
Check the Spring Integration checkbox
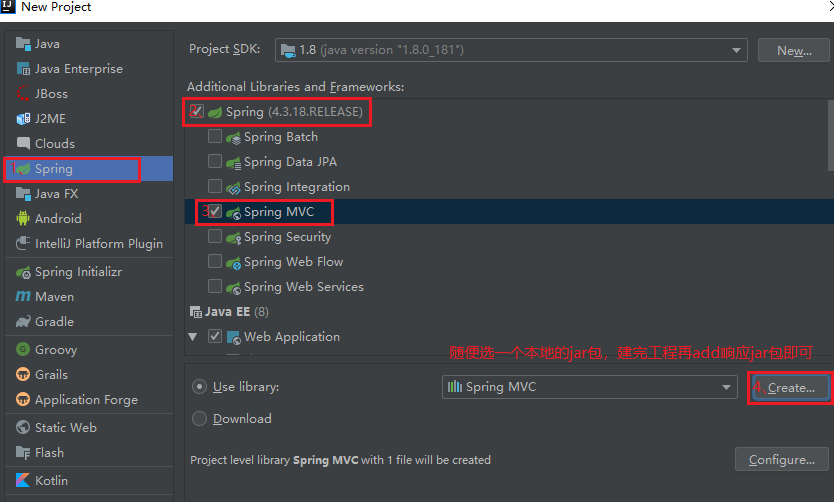coord(215,186)
